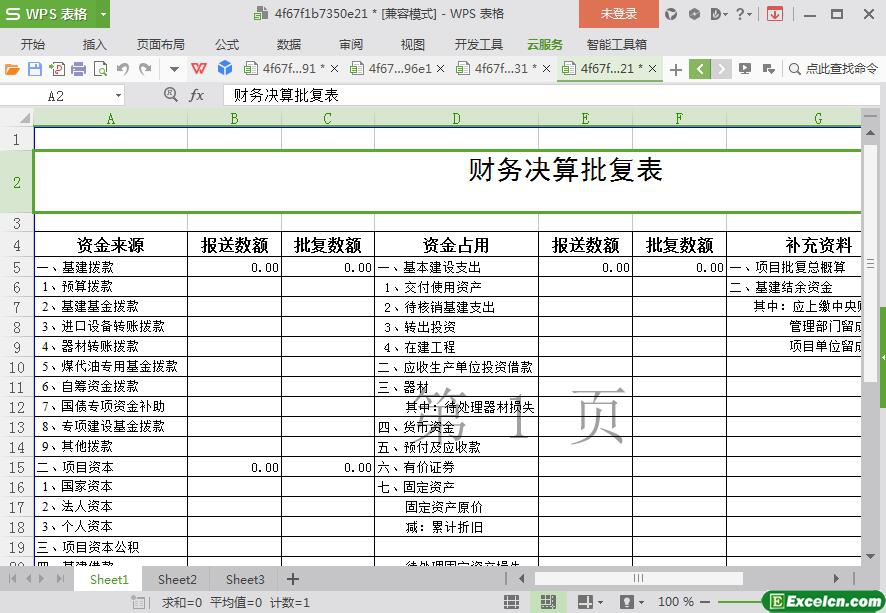Expand quick access toolbar customize arrow

174,69
